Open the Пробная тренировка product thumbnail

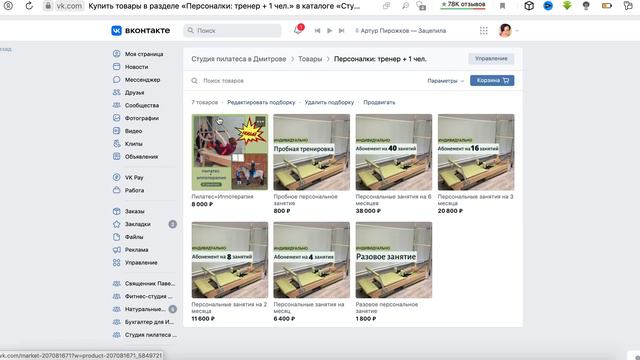tap(312, 152)
